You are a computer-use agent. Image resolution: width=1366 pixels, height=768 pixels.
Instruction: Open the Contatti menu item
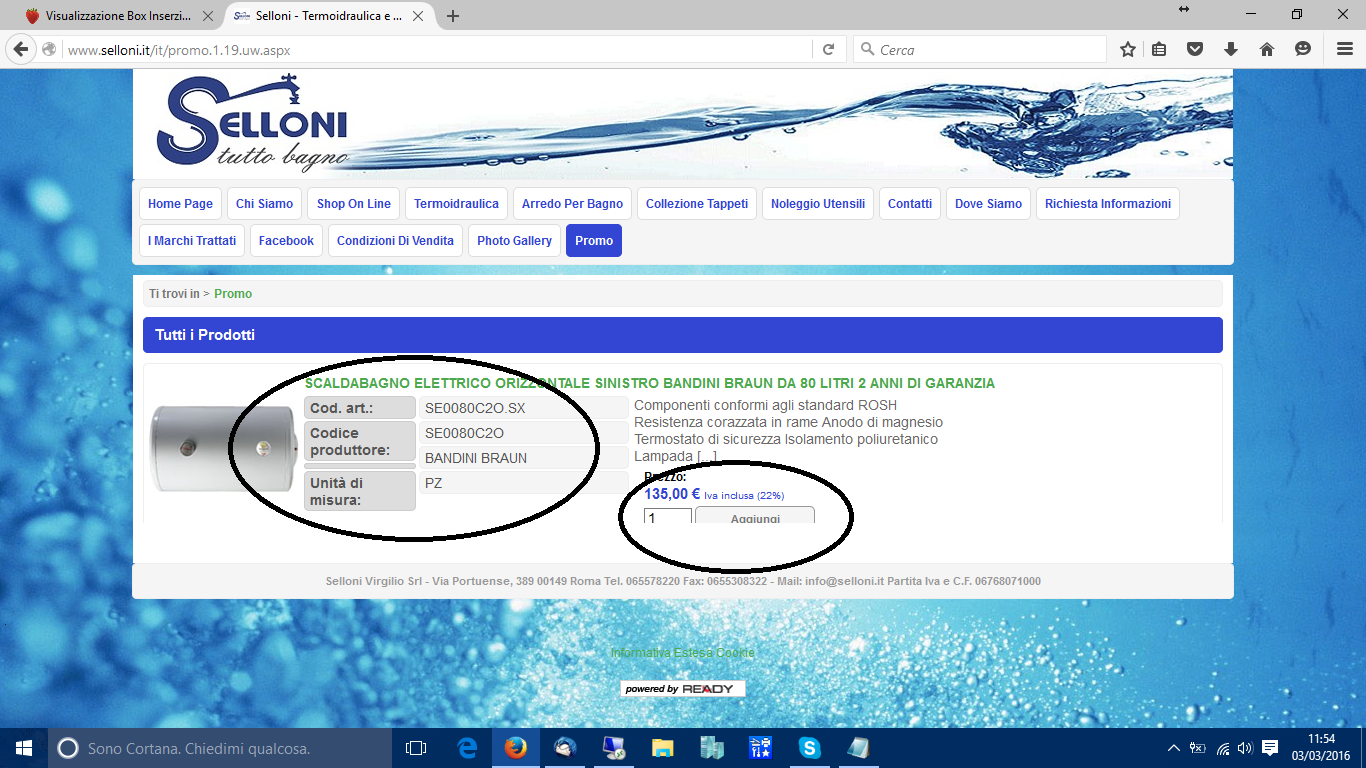tap(910, 203)
